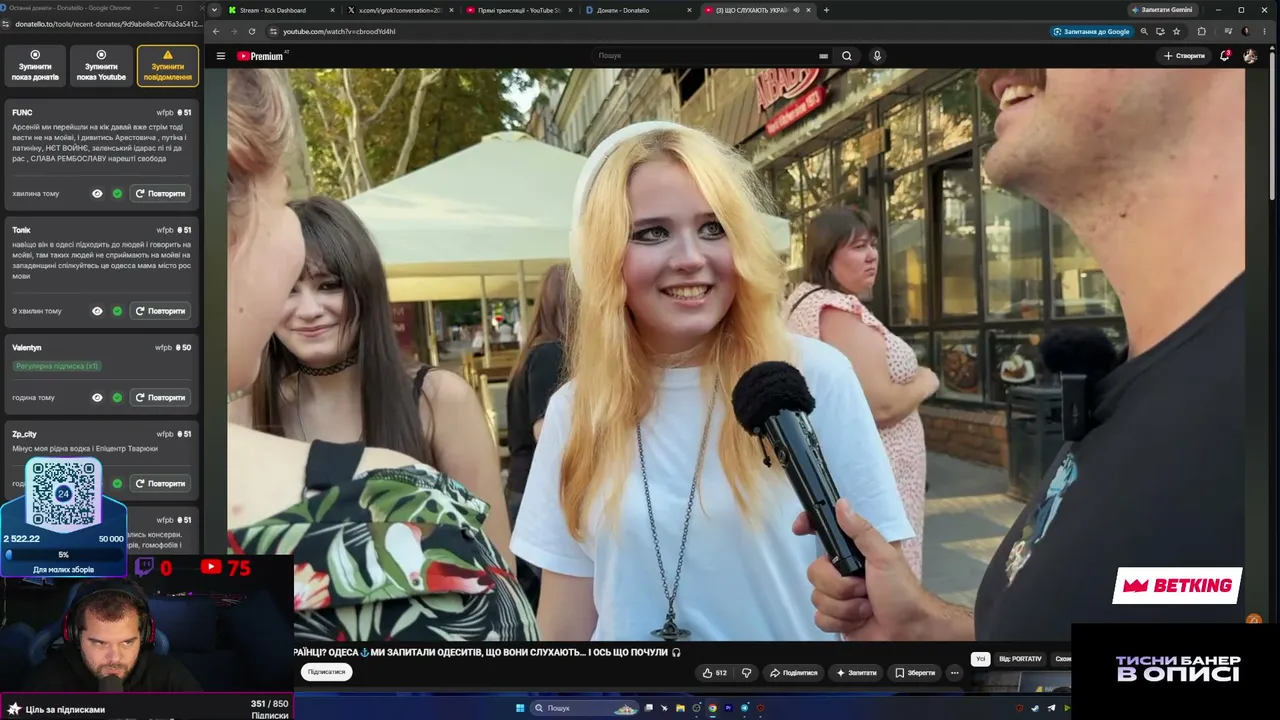Dislike the video with thumbs-down
Image resolution: width=1280 pixels, height=720 pixels.
click(746, 673)
